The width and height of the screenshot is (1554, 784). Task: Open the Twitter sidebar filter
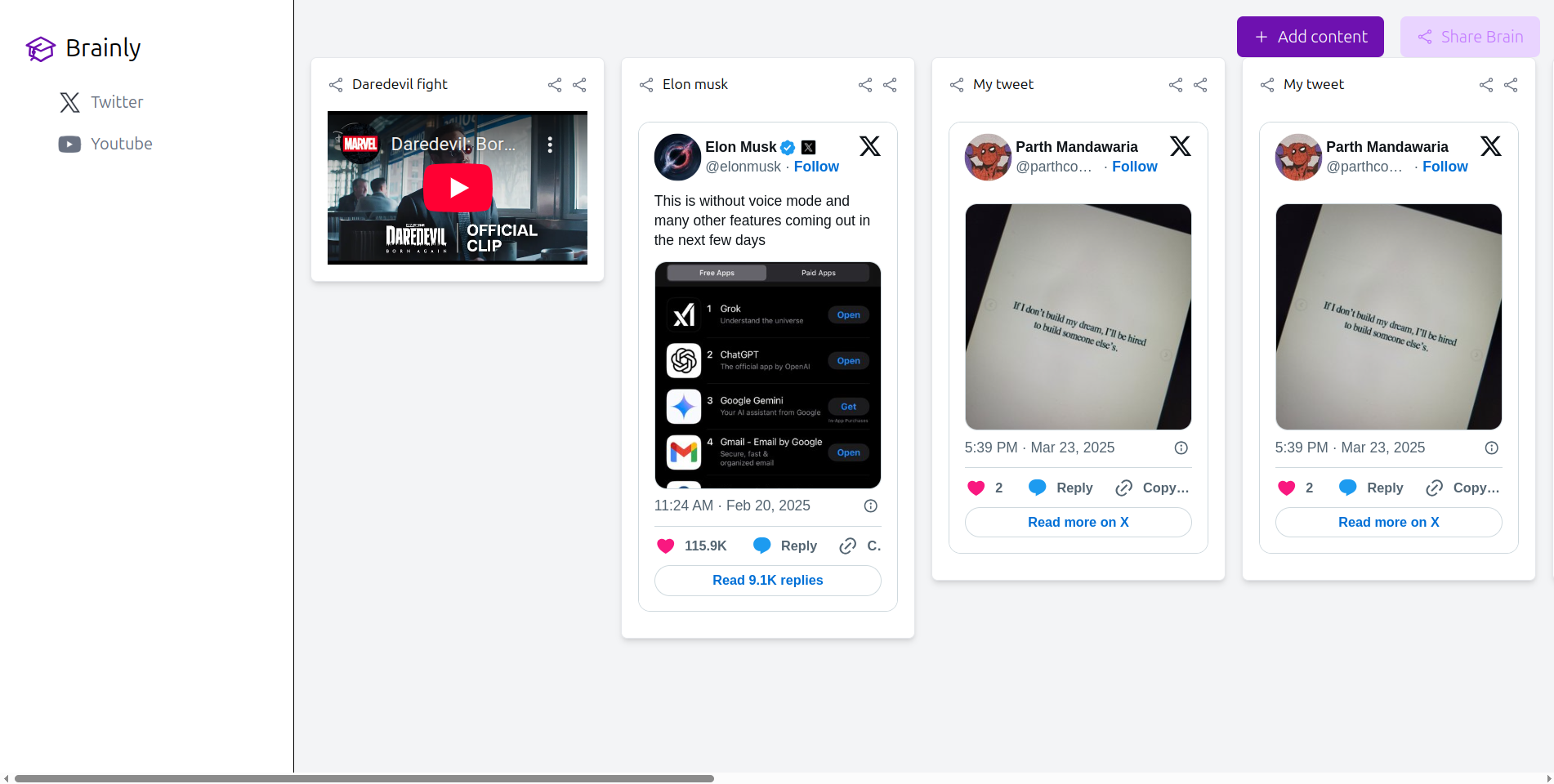(101, 102)
